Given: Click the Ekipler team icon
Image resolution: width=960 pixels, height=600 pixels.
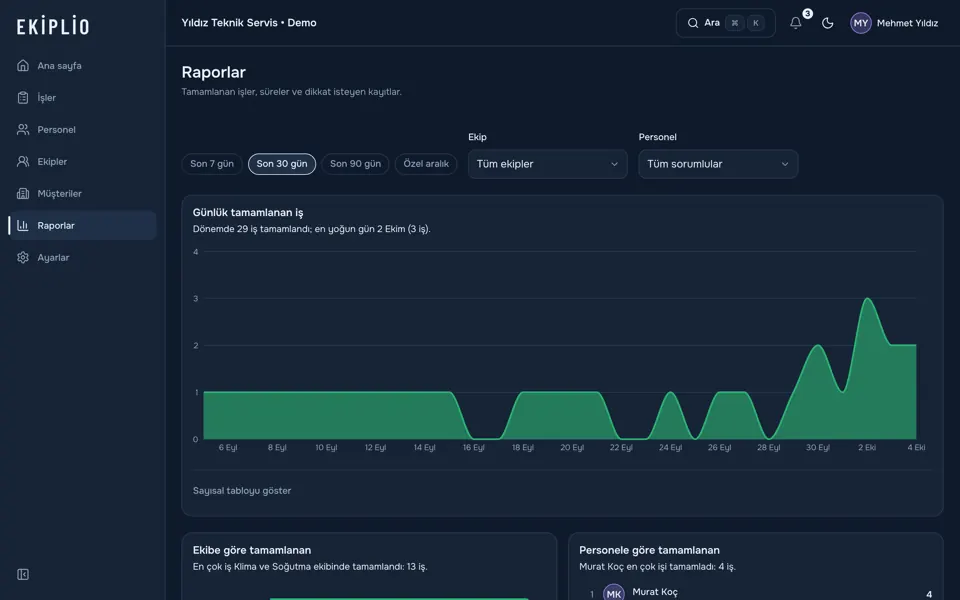Looking at the screenshot, I should (x=23, y=162).
